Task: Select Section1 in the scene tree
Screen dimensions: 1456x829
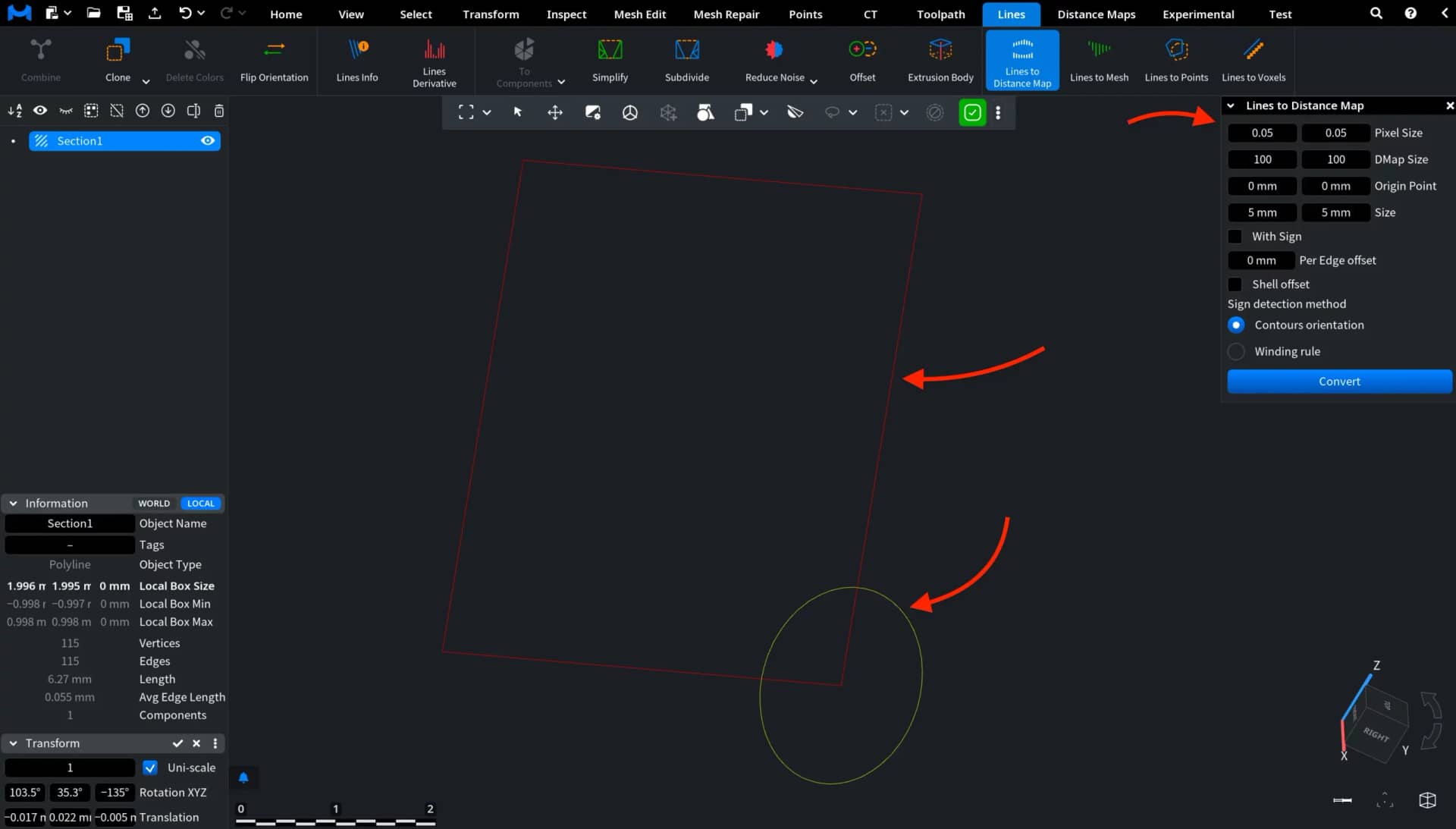Action: (x=124, y=140)
